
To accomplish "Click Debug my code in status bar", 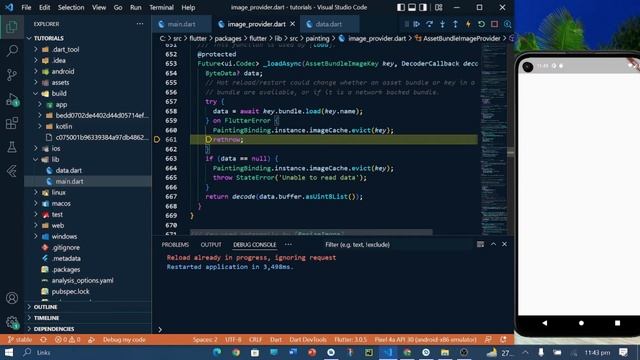I will 124,339.
